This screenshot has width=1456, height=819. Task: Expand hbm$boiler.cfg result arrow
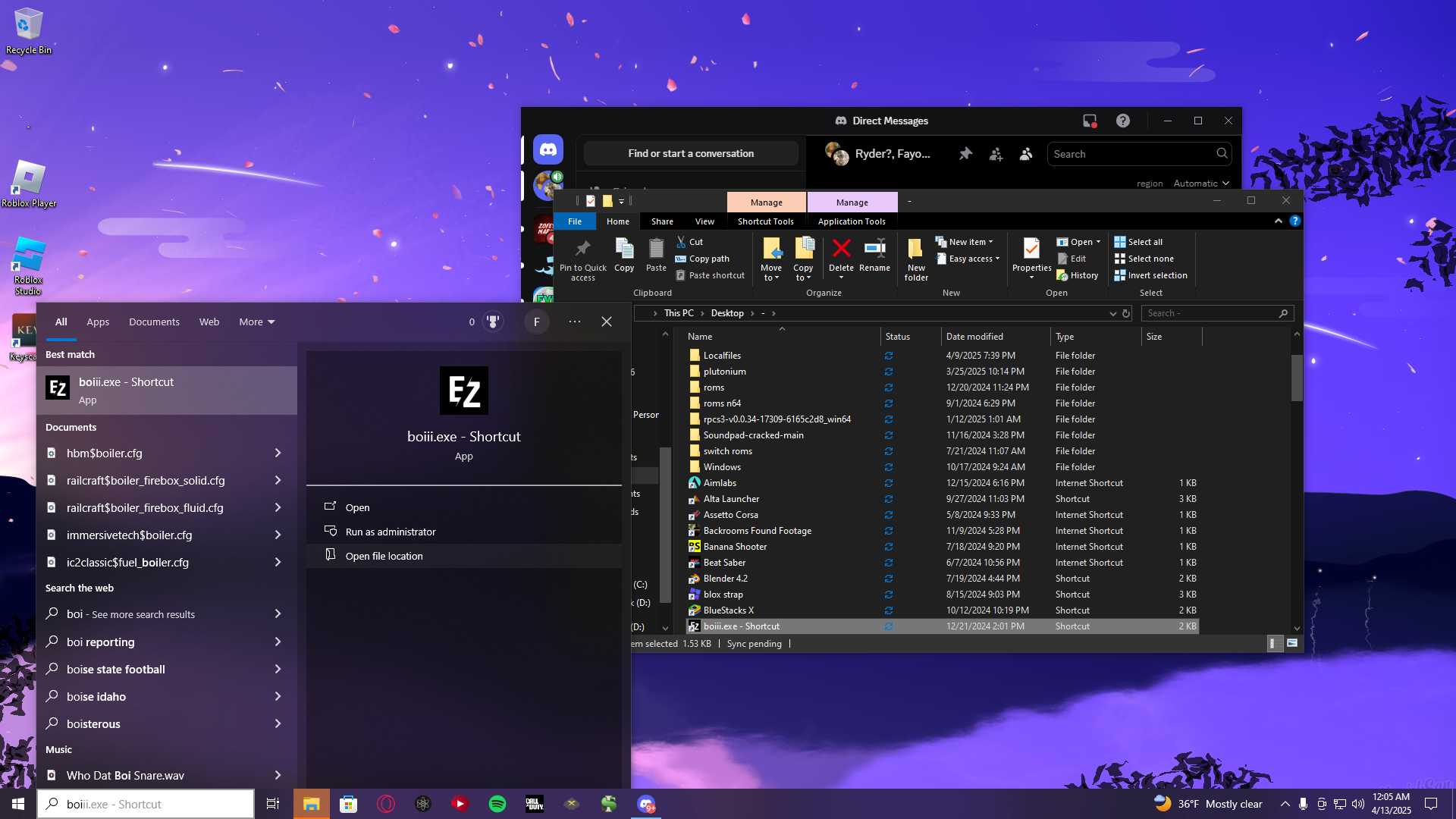278,453
